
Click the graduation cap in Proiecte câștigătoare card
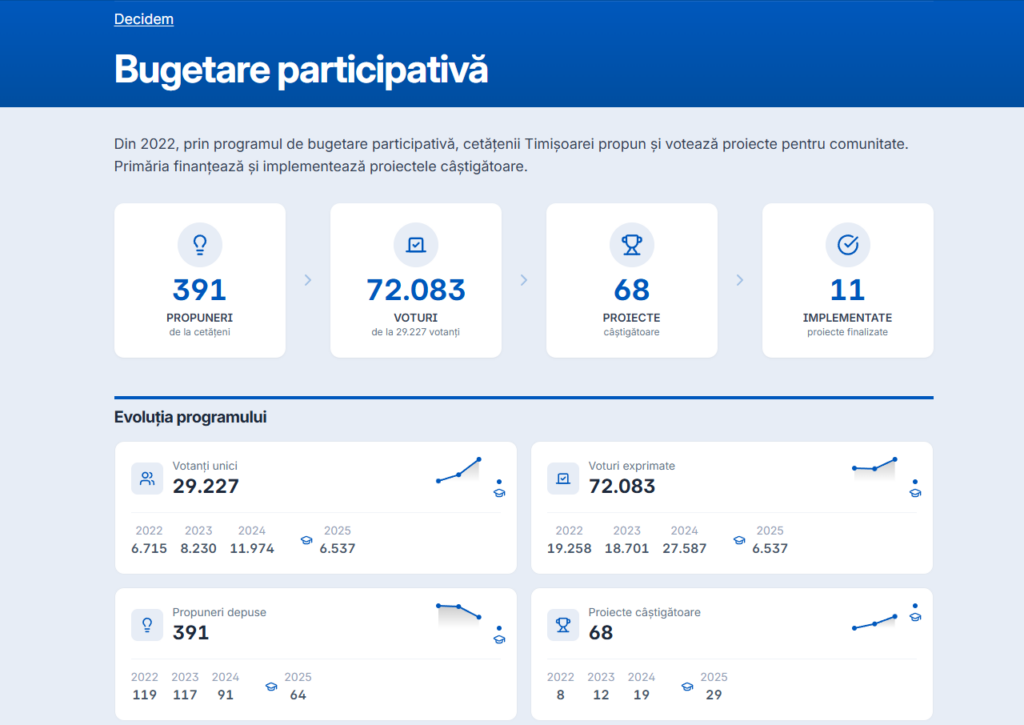point(686,686)
